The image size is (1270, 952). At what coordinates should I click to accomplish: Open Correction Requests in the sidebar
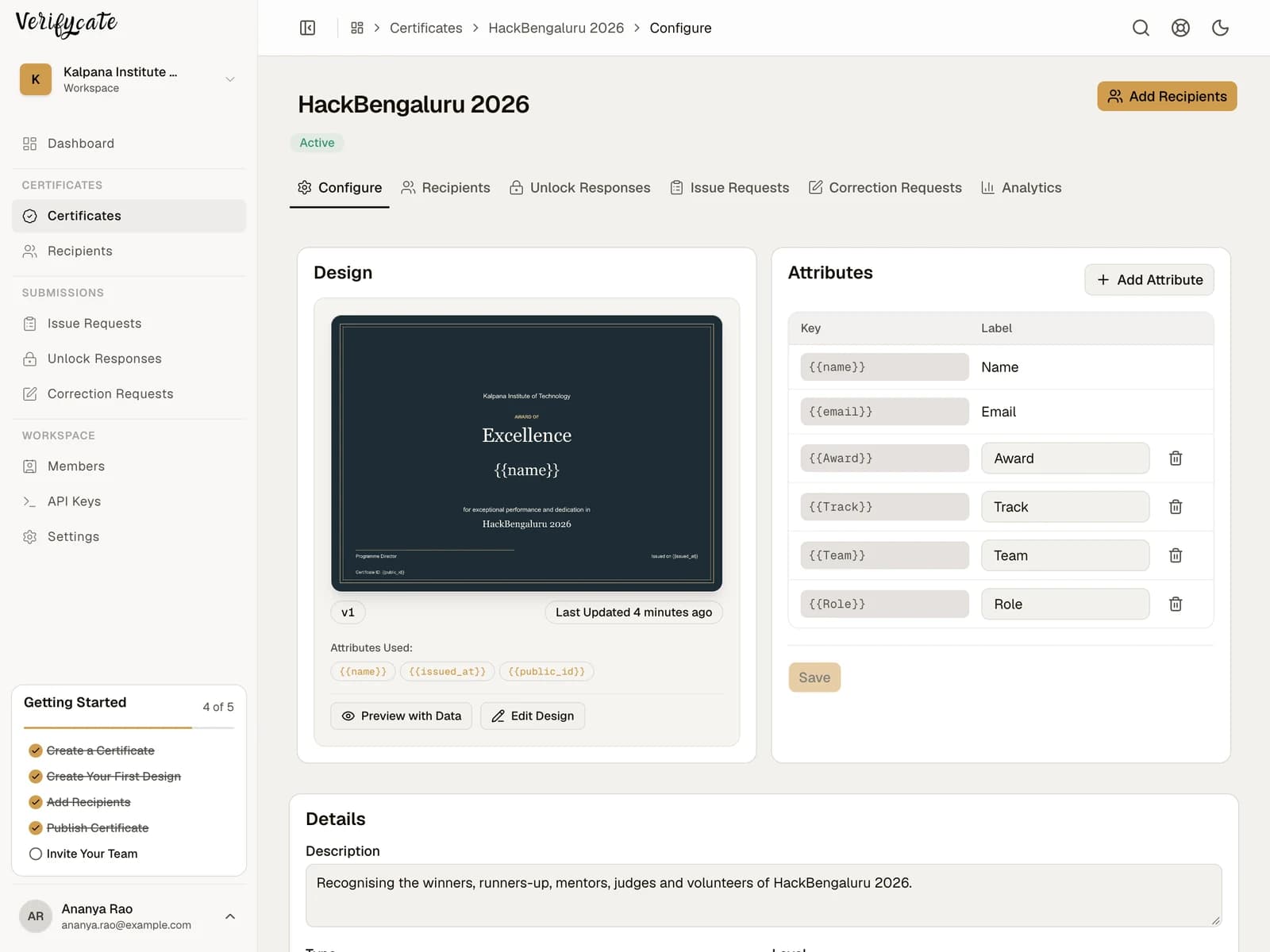coord(129,393)
